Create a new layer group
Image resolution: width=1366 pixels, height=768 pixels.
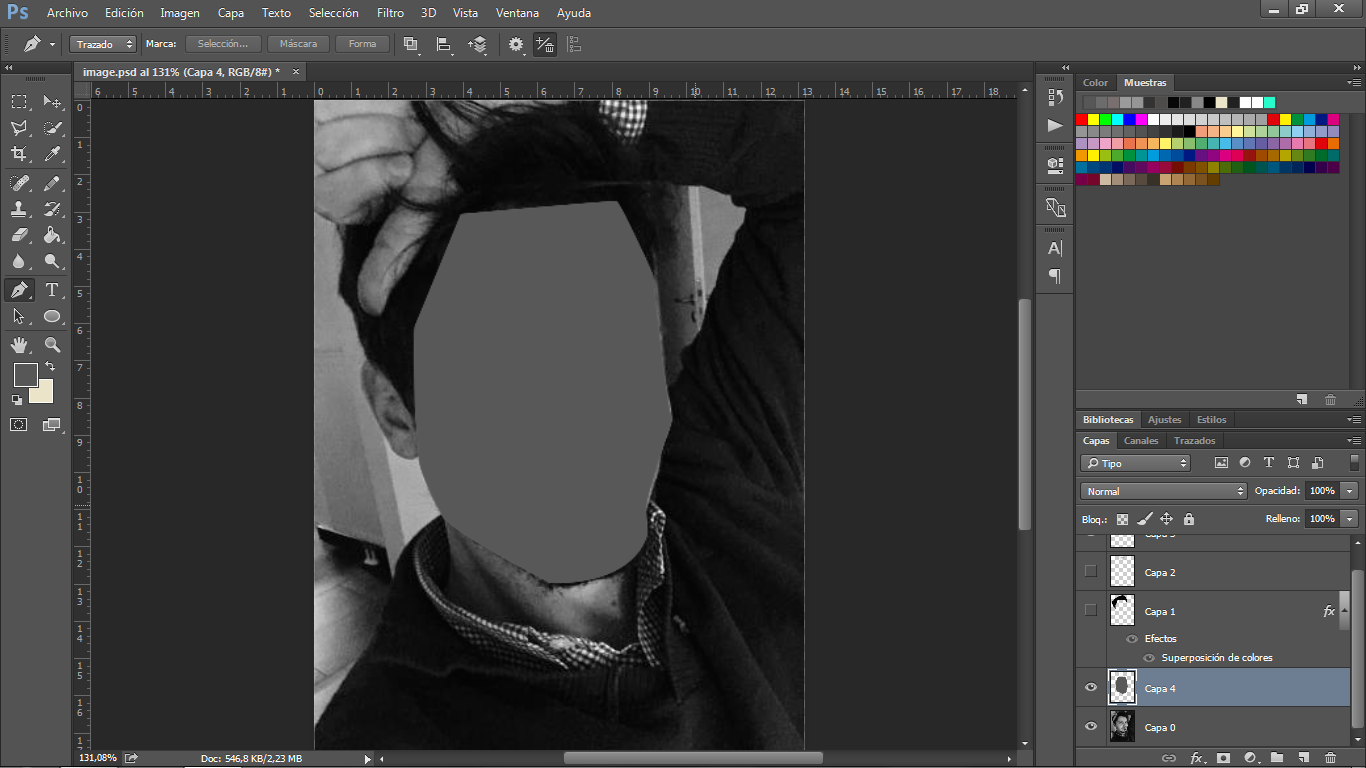click(x=1277, y=758)
